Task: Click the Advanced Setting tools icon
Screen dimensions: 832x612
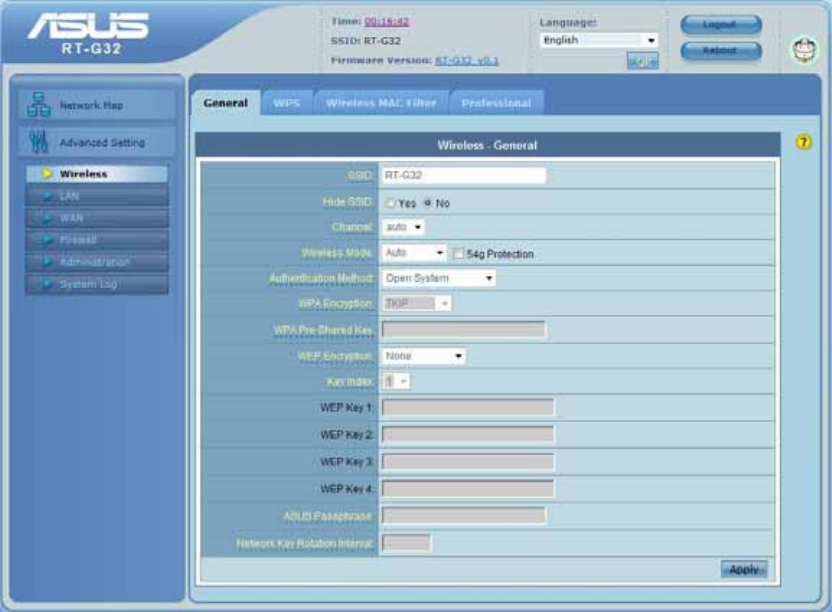Action: click(39, 142)
